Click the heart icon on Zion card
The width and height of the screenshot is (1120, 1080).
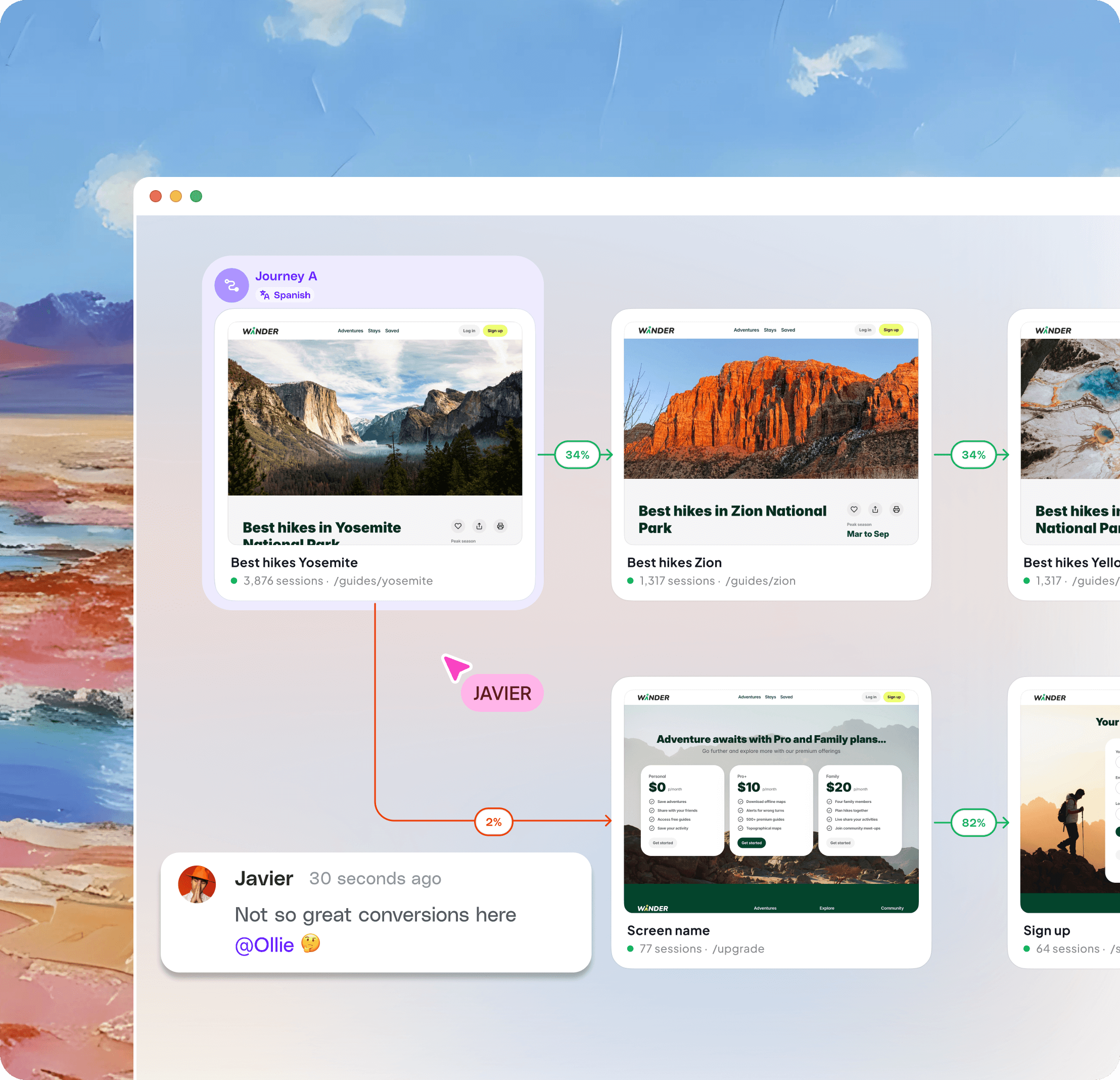(x=854, y=510)
